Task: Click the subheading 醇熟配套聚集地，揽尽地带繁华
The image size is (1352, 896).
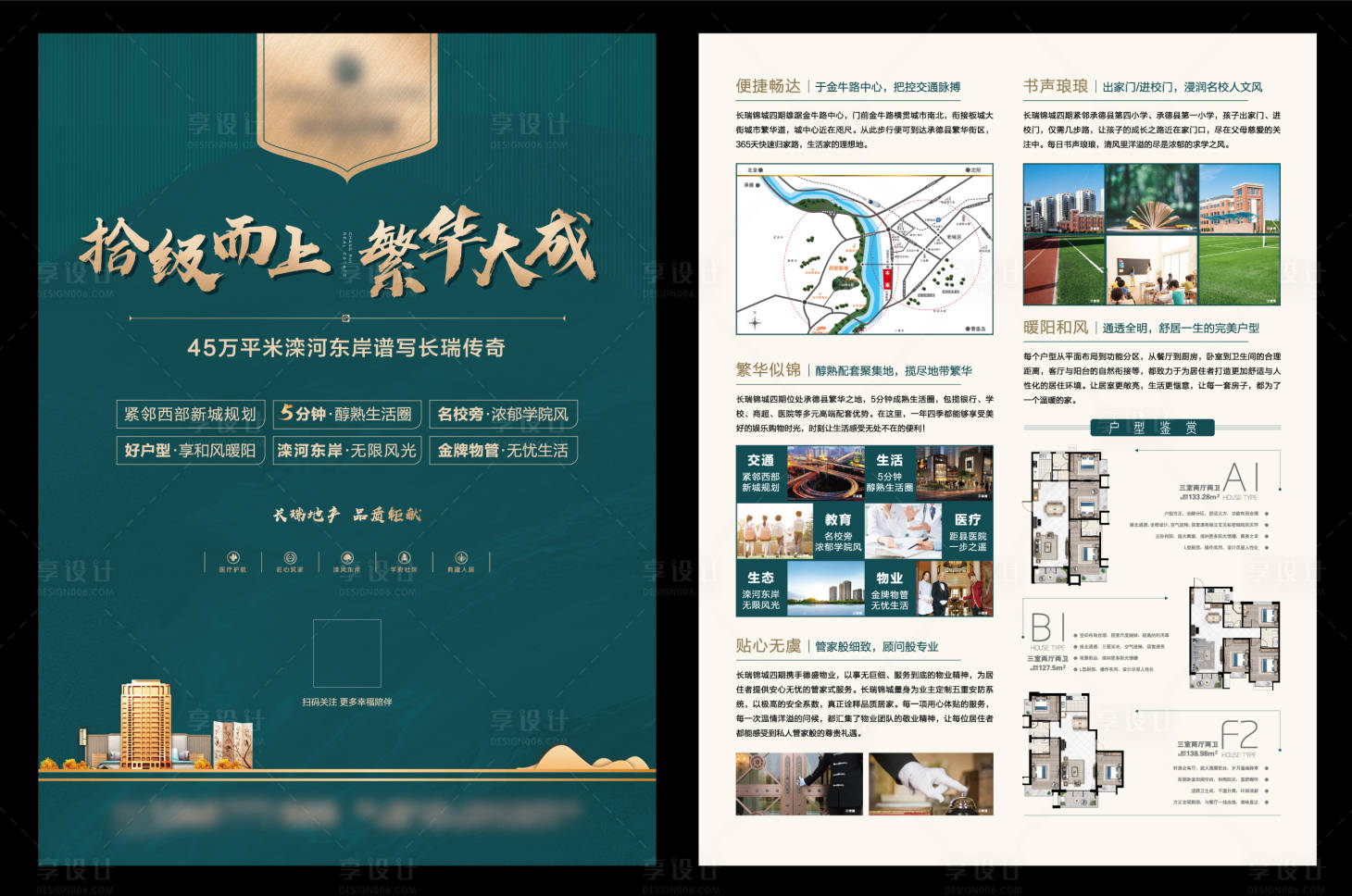Action: coord(894,370)
